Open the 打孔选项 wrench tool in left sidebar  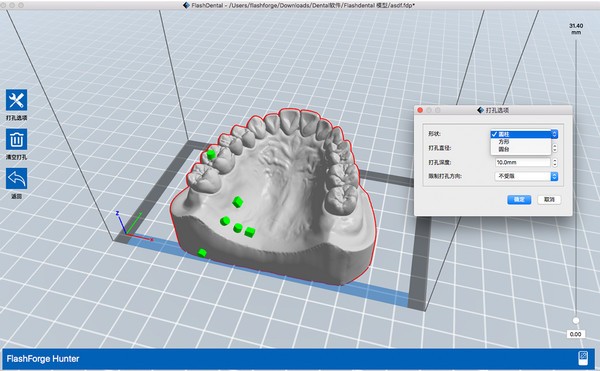pos(16,100)
